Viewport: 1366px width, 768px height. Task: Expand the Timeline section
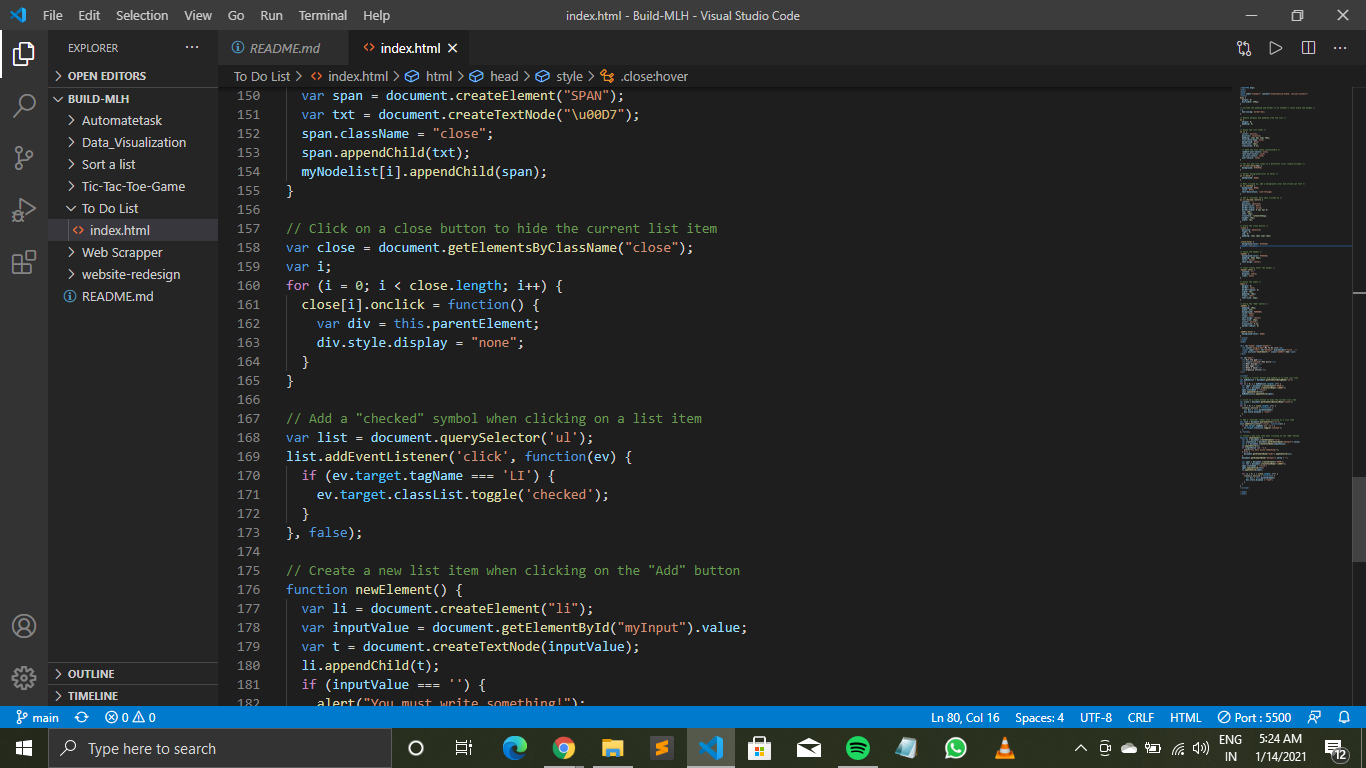133,696
